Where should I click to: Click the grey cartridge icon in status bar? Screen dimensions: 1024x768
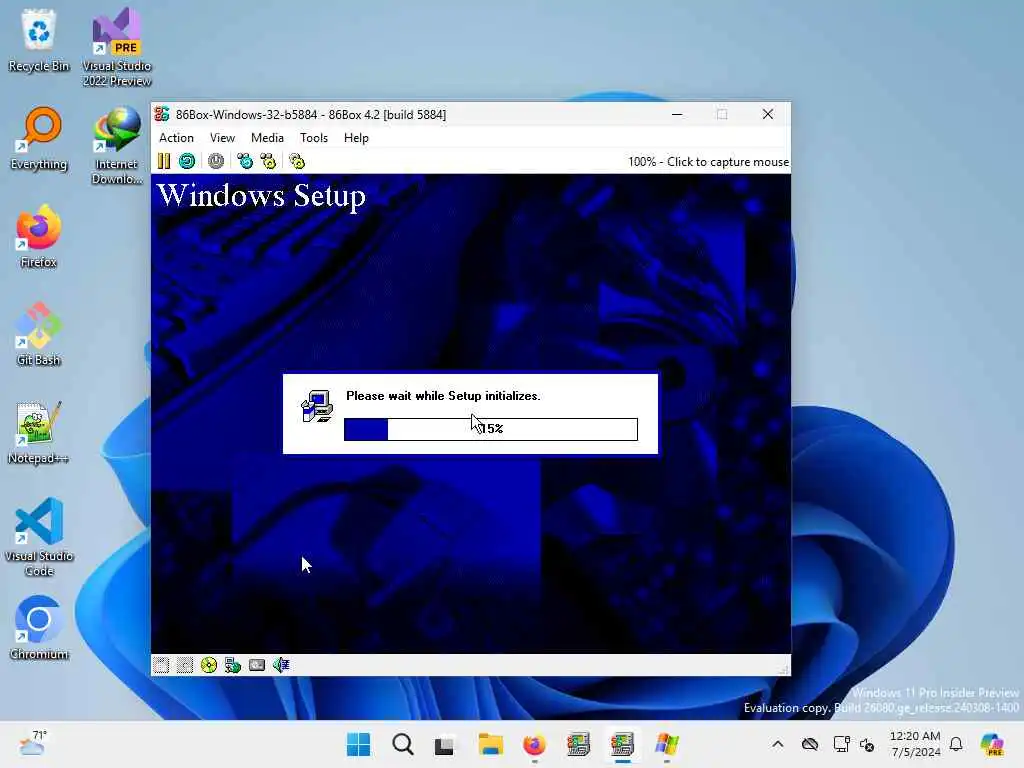point(257,665)
